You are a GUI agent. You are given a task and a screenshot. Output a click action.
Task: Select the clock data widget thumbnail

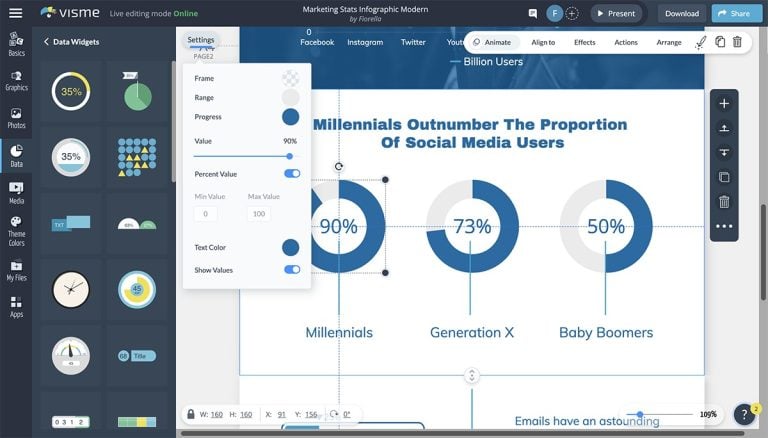71,290
